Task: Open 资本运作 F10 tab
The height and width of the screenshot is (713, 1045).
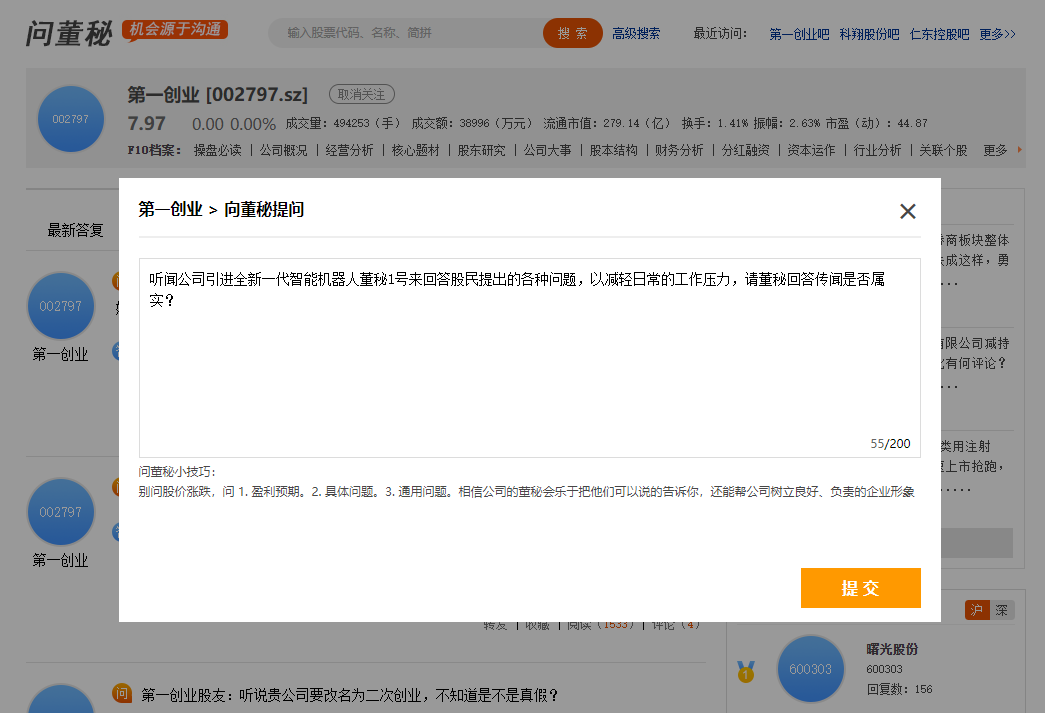Action: (811, 151)
